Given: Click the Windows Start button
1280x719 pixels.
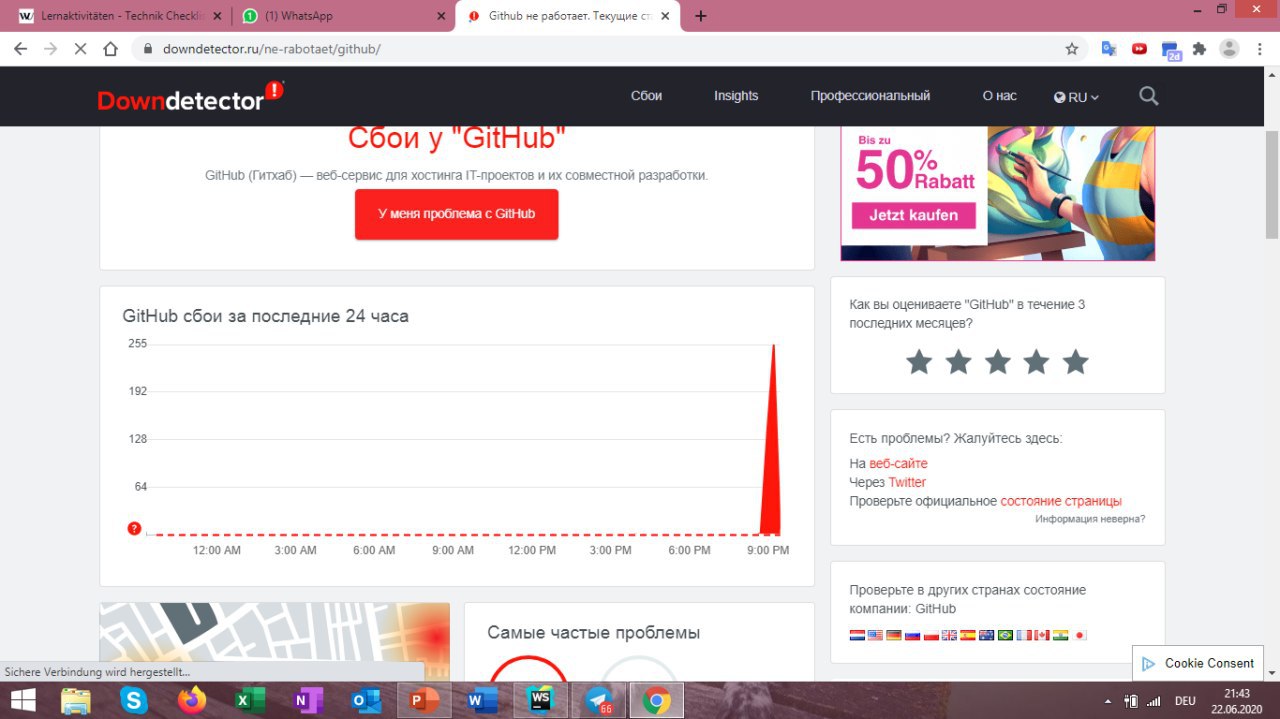Looking at the screenshot, I should point(23,700).
